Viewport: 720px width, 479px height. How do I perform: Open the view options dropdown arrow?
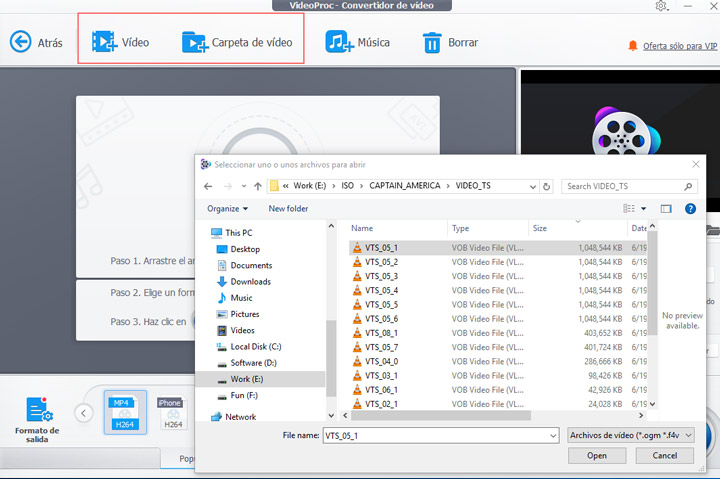[644, 209]
